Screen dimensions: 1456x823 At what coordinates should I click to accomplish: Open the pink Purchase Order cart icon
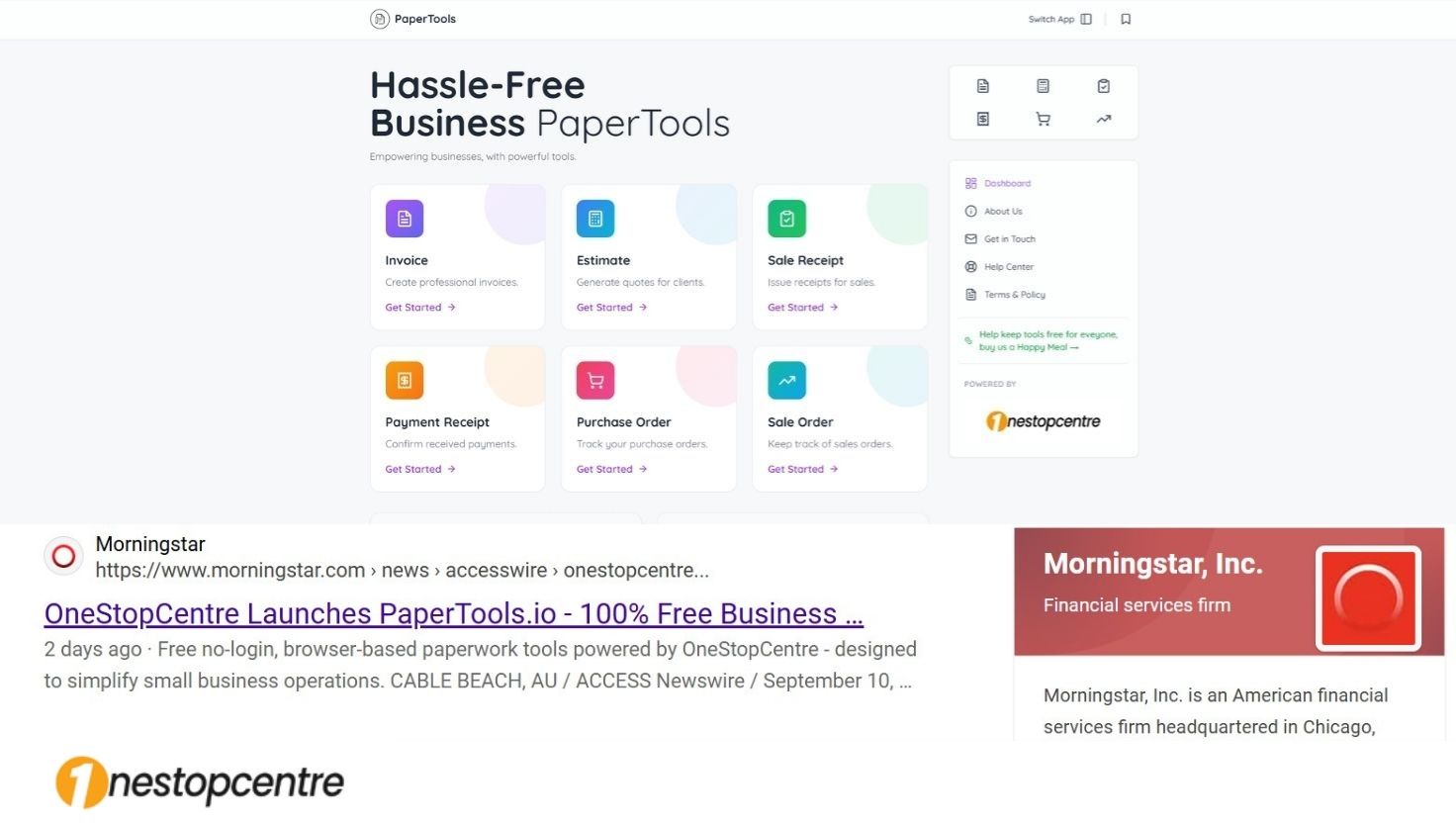tap(595, 380)
